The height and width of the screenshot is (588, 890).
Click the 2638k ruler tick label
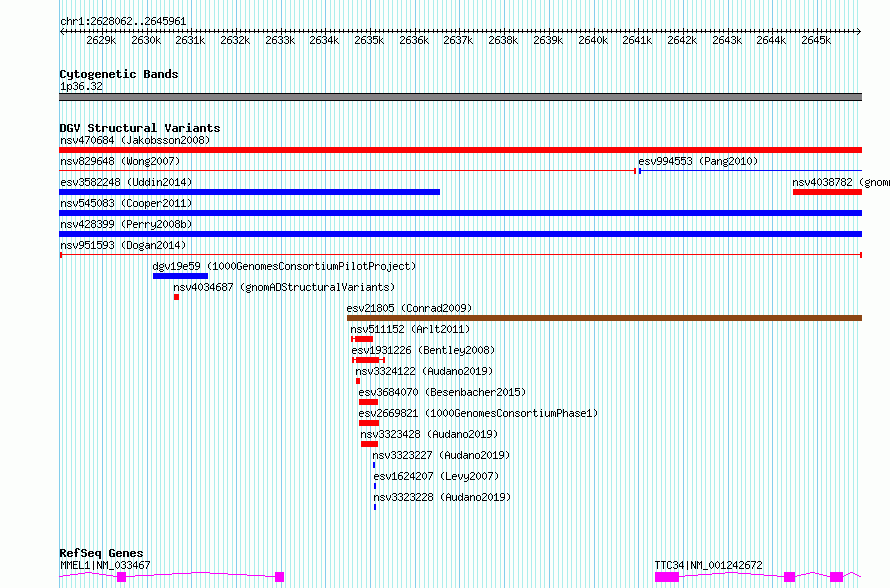click(503, 40)
